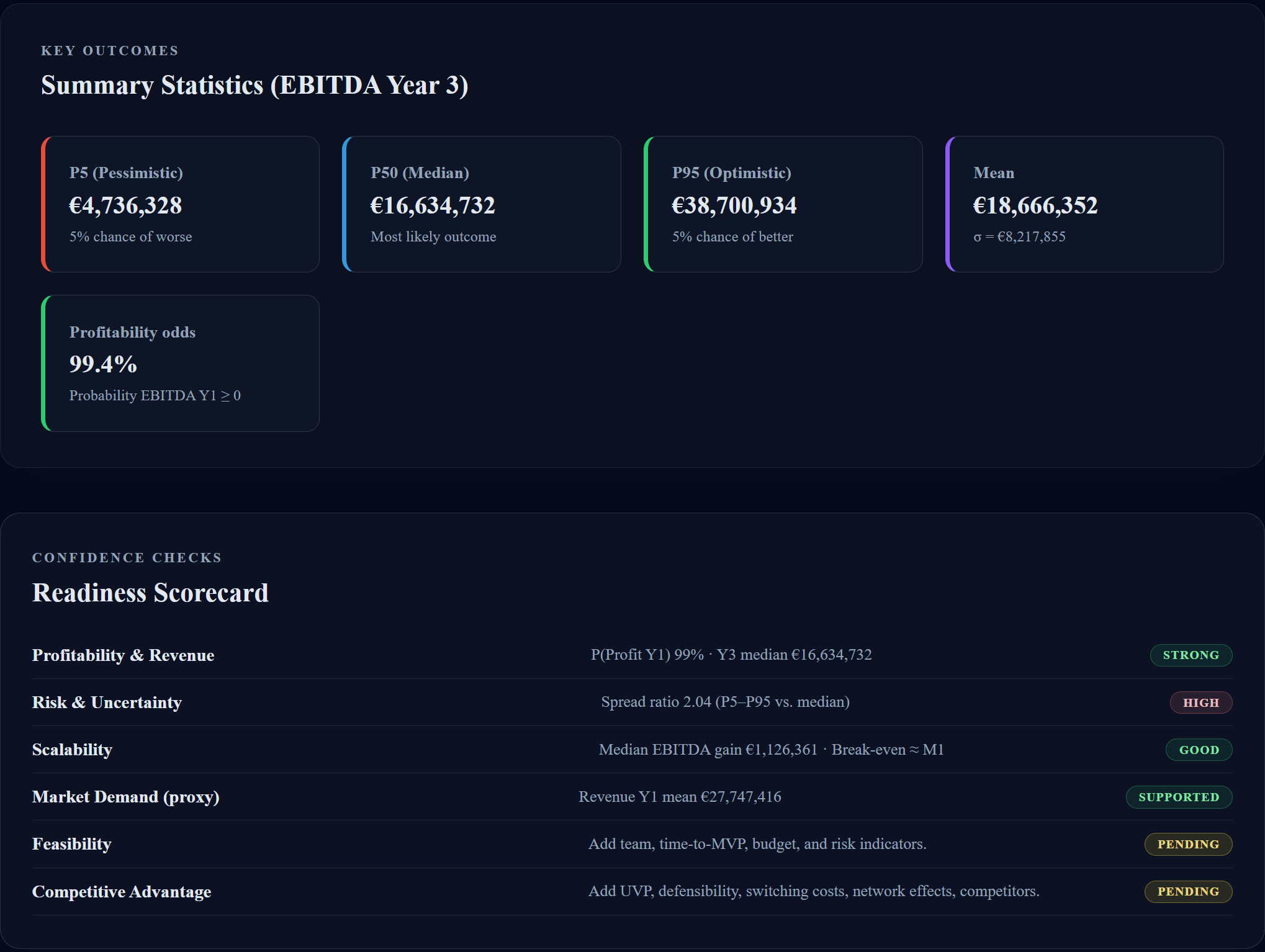Image resolution: width=1265 pixels, height=952 pixels.
Task: Select the P50 (Median) stat card
Action: [x=482, y=204]
